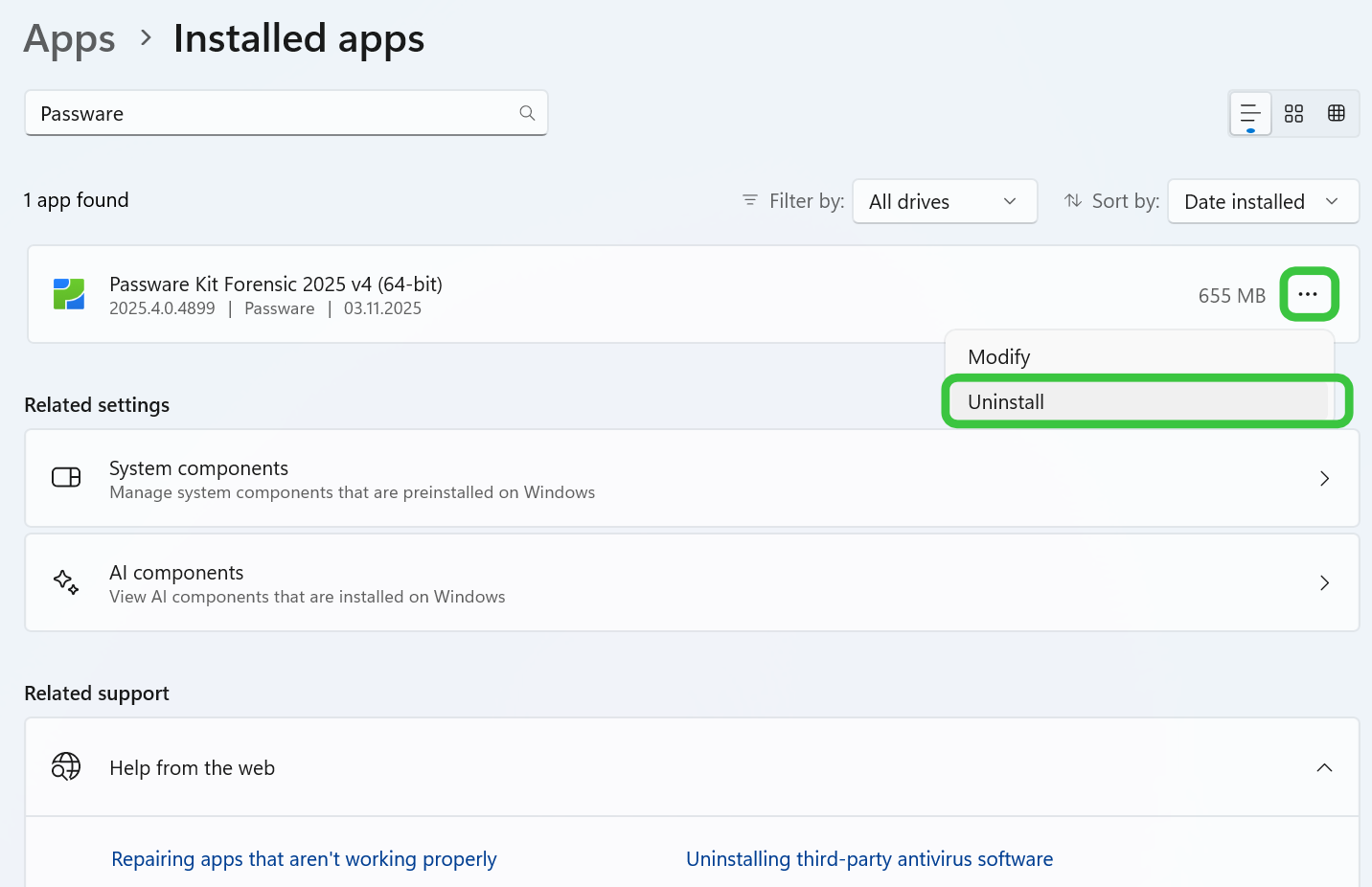This screenshot has width=1372, height=887.
Task: Select the Passware Kit Forensic 2025 v4 title
Action: click(276, 284)
